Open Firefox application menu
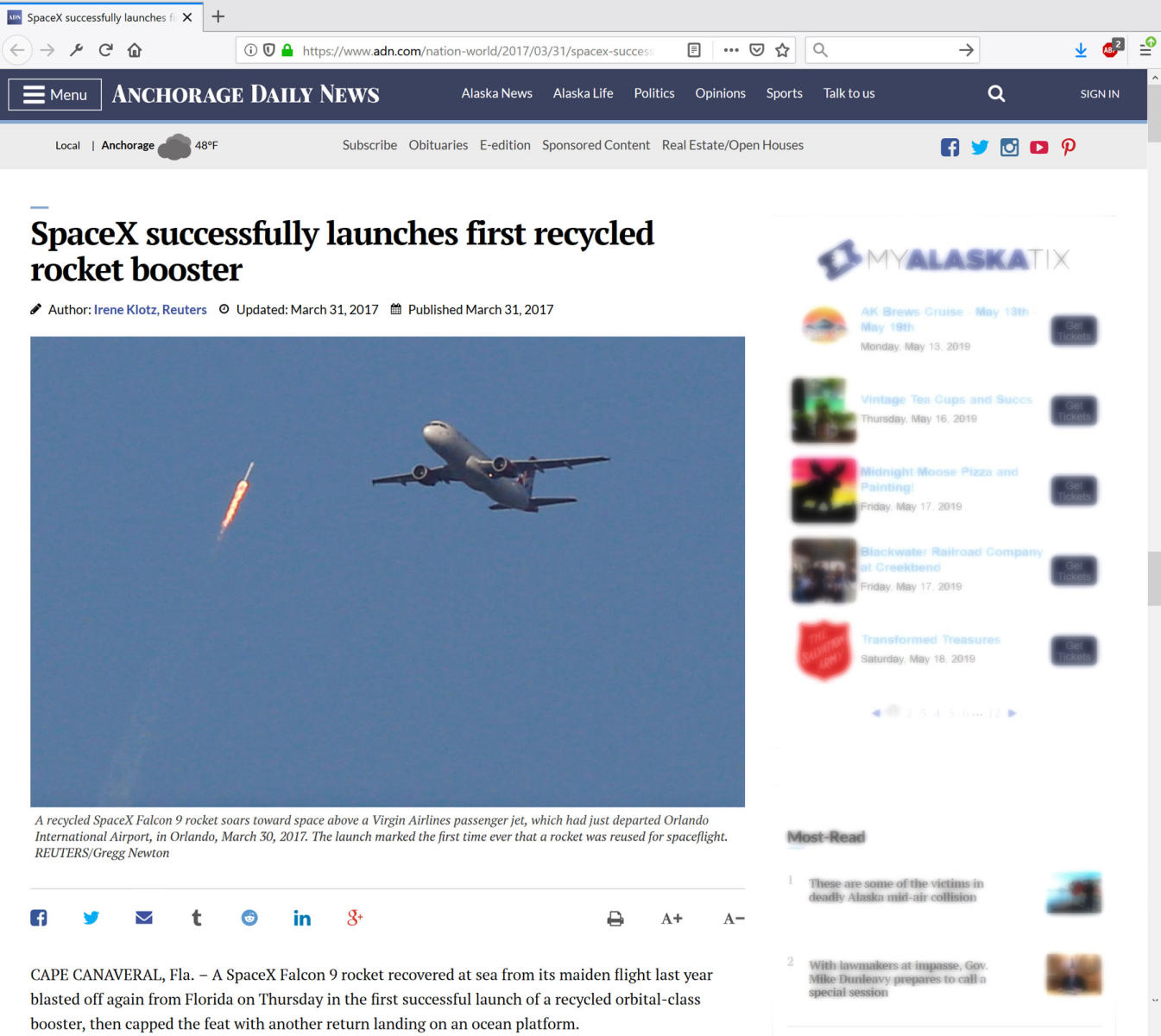The image size is (1161, 1036). (x=1145, y=50)
